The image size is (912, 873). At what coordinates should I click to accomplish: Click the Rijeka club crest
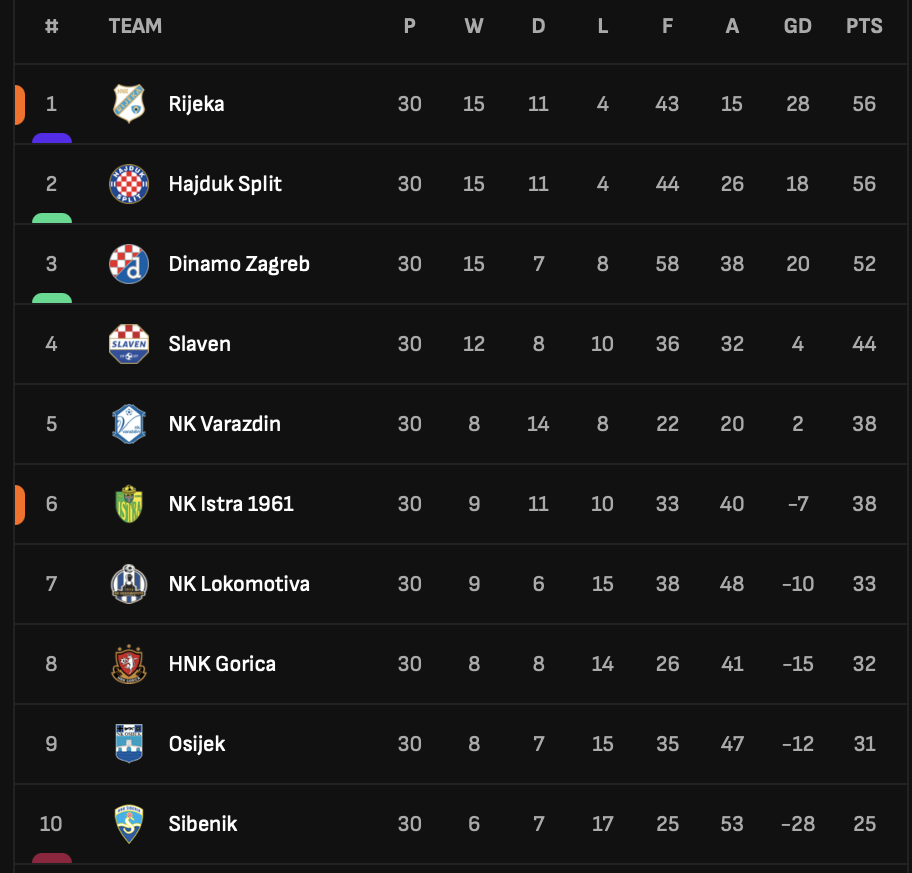tap(129, 104)
